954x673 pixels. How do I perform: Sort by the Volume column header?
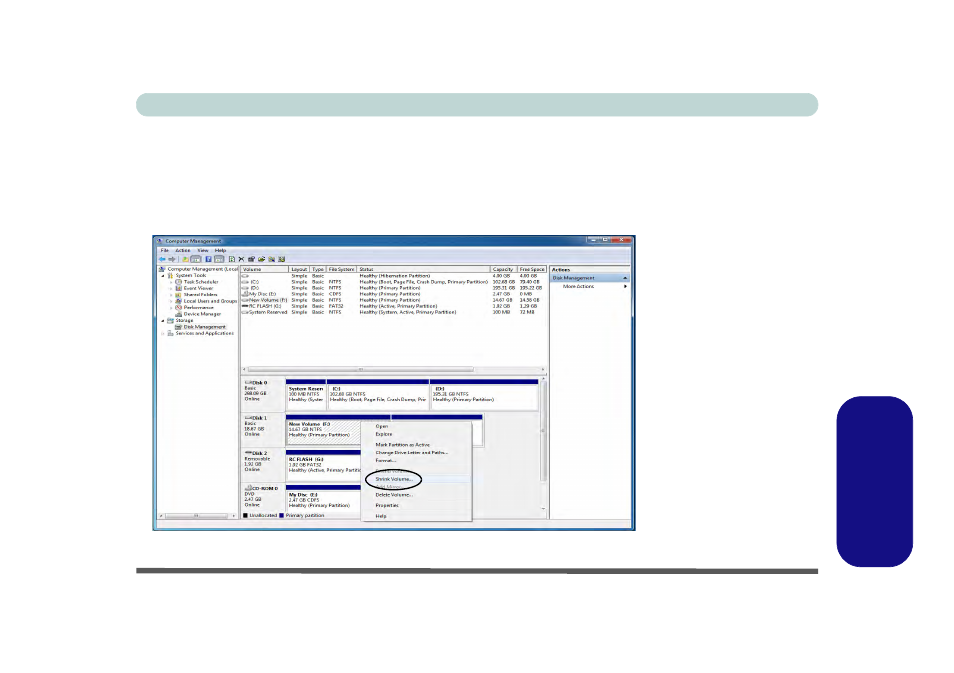265,269
